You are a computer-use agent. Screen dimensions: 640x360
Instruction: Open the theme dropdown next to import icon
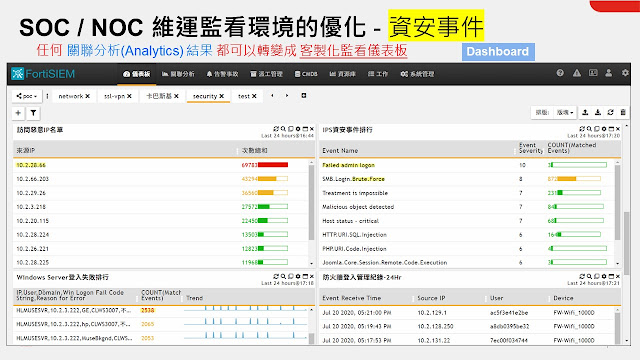click(565, 112)
